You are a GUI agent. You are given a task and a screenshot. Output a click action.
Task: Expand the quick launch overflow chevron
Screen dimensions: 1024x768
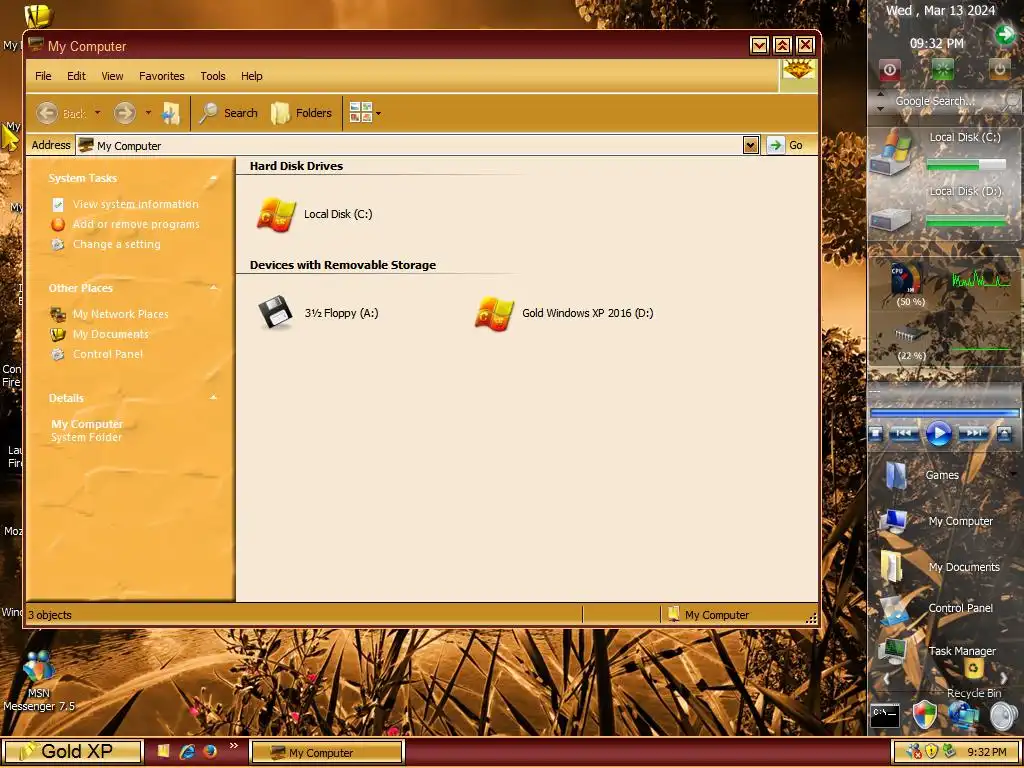pyautogui.click(x=234, y=746)
